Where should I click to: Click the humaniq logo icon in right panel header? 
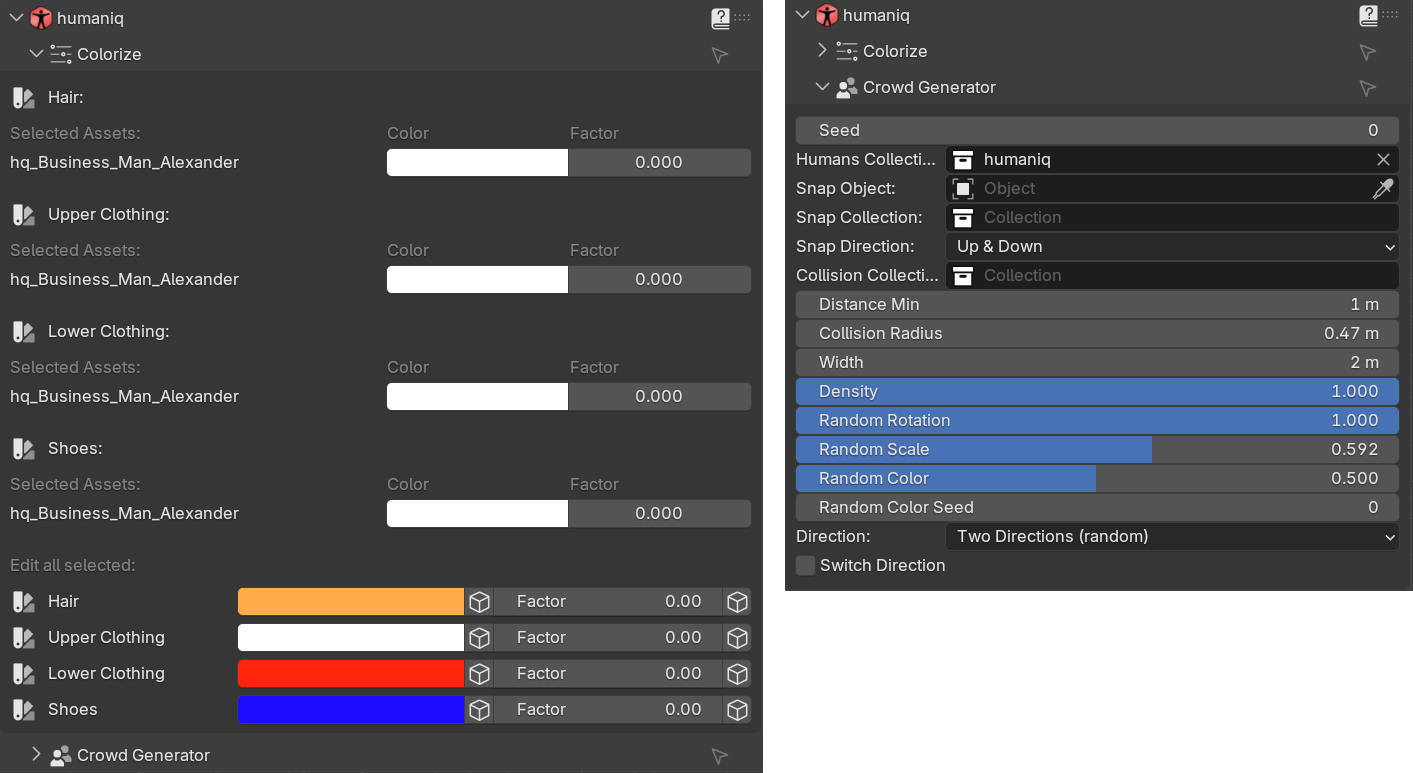pos(827,15)
